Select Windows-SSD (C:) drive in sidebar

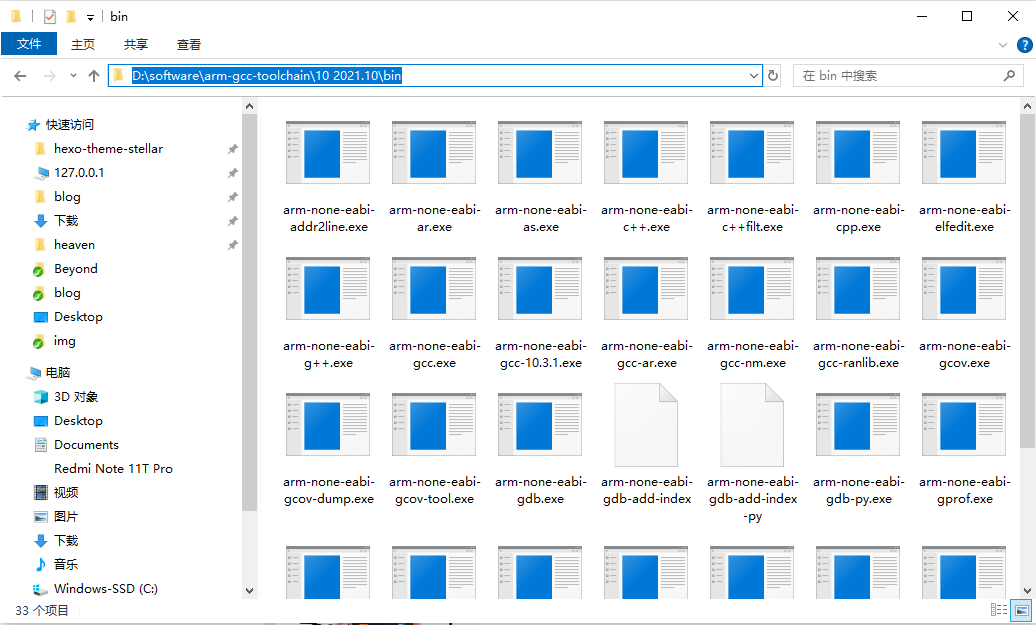point(105,589)
